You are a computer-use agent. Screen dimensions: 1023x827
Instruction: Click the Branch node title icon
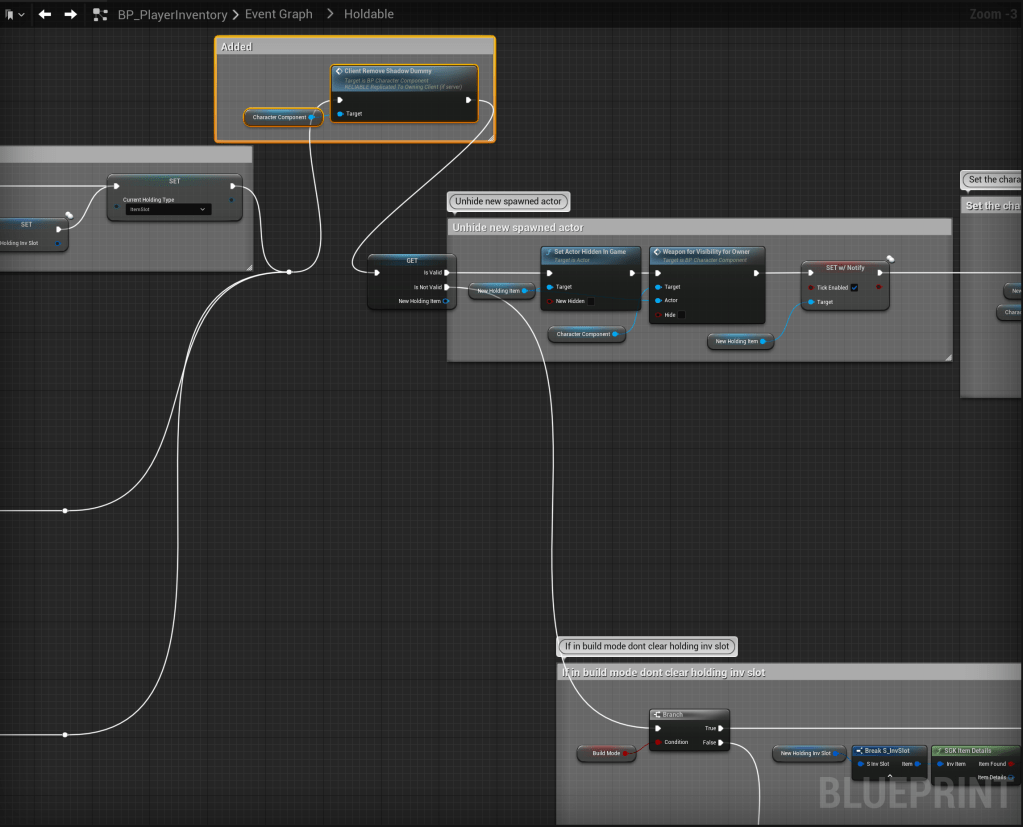(656, 715)
